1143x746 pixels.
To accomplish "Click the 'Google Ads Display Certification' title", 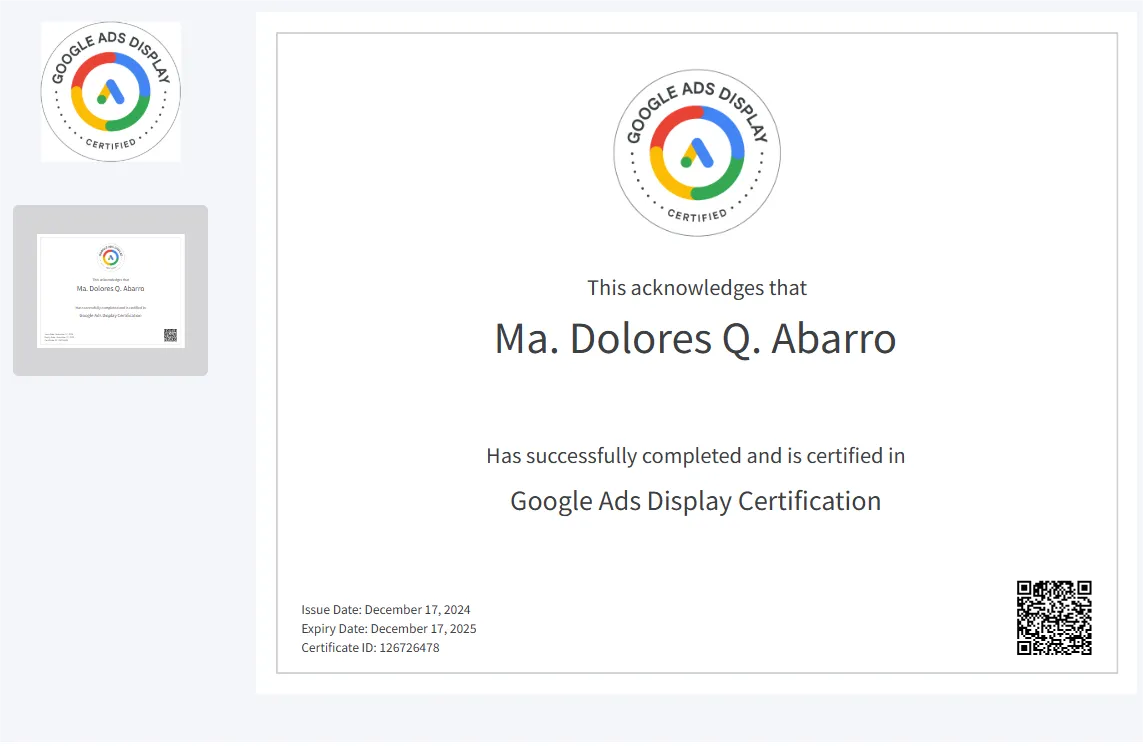I will point(695,502).
